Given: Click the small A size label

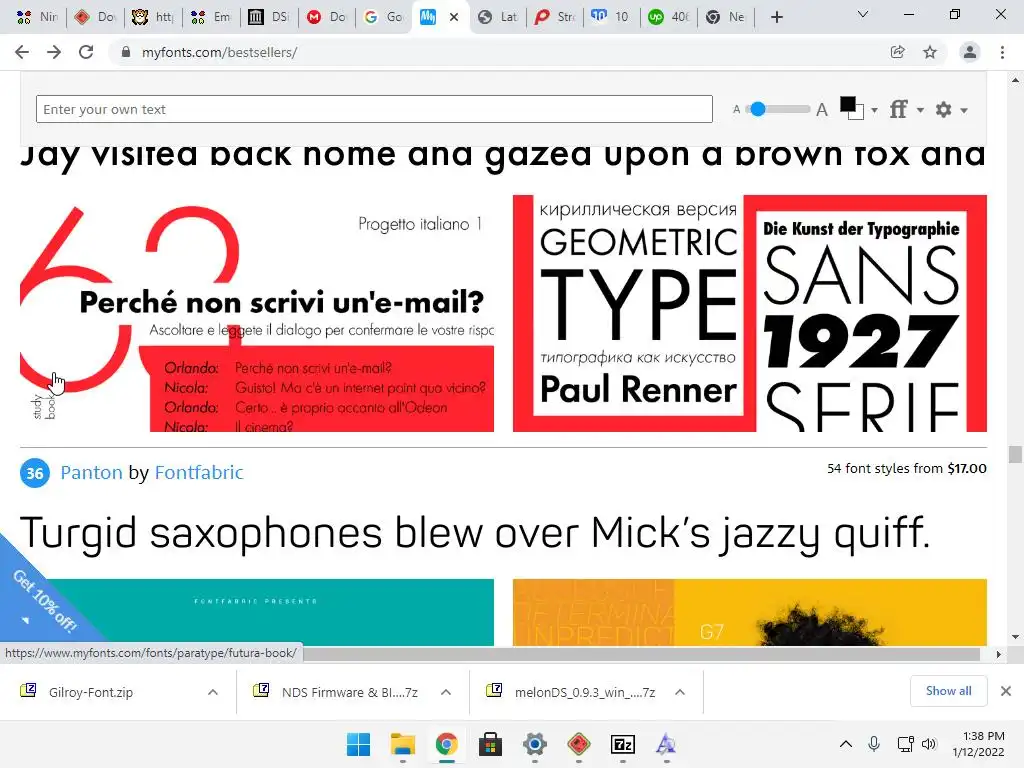Looking at the screenshot, I should pyautogui.click(x=736, y=110).
